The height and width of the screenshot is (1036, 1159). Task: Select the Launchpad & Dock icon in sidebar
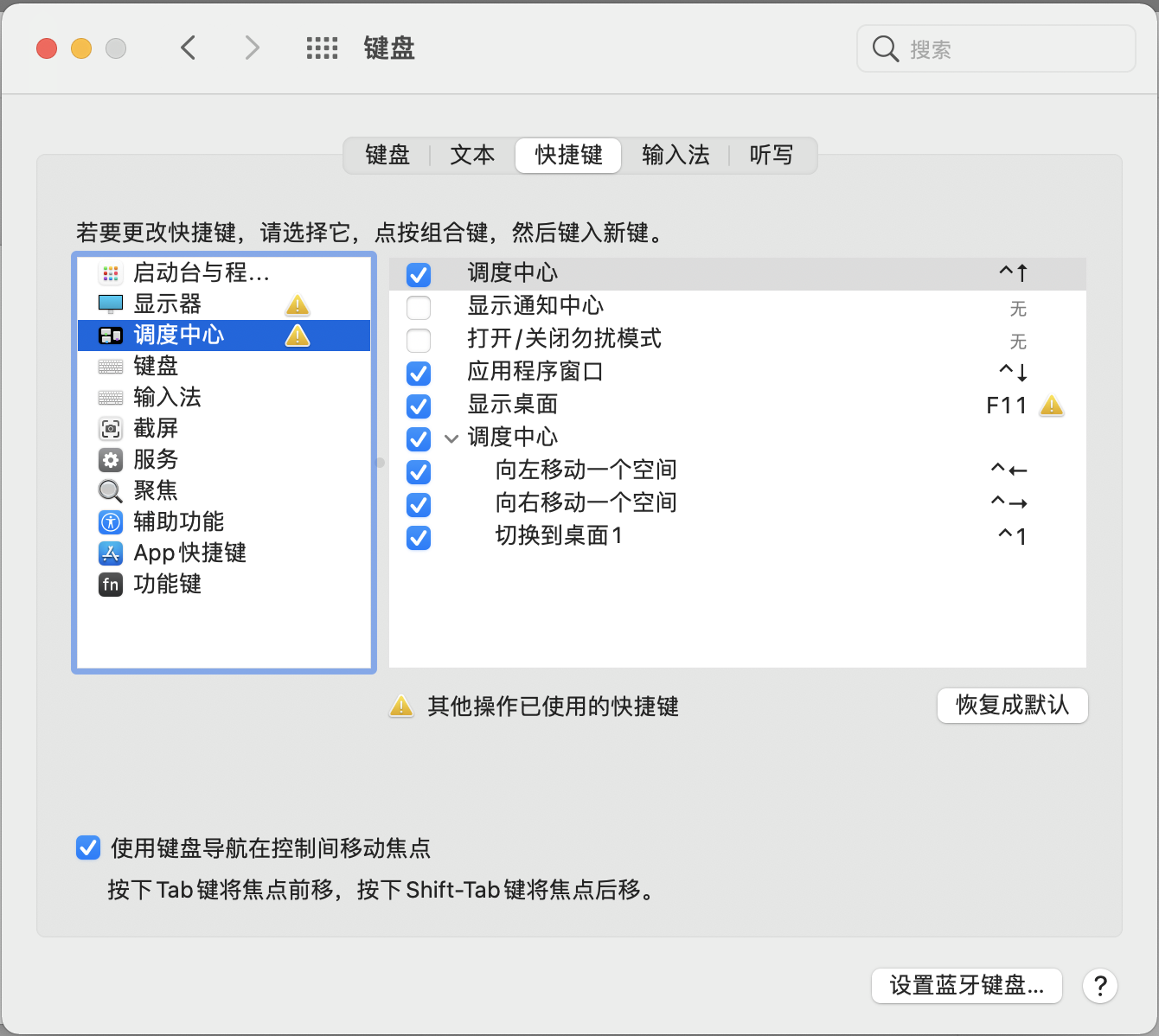111,273
